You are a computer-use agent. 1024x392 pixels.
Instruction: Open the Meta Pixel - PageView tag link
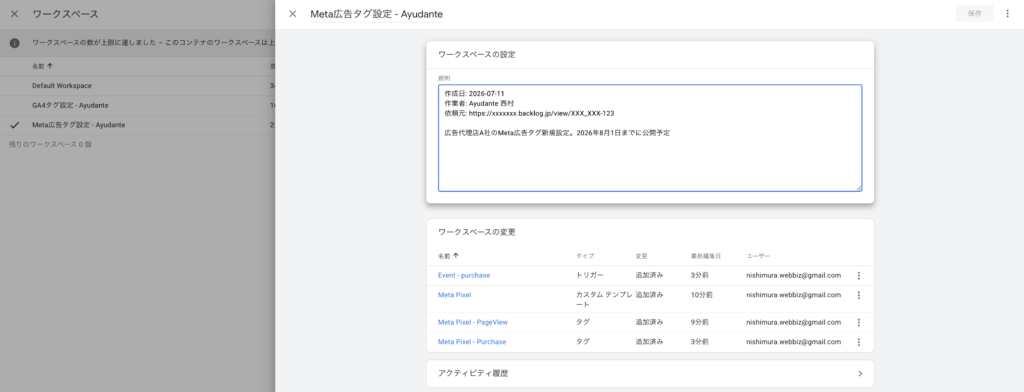[x=473, y=323]
